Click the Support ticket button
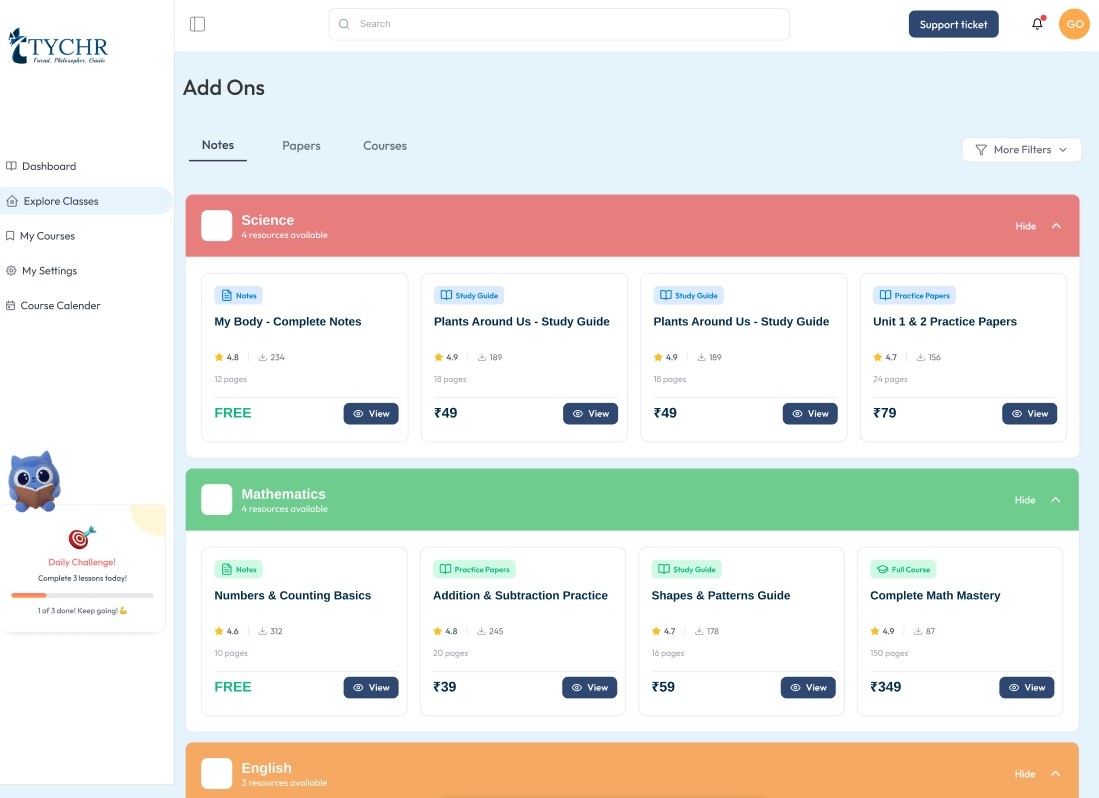The image size is (1099, 798). (x=953, y=24)
